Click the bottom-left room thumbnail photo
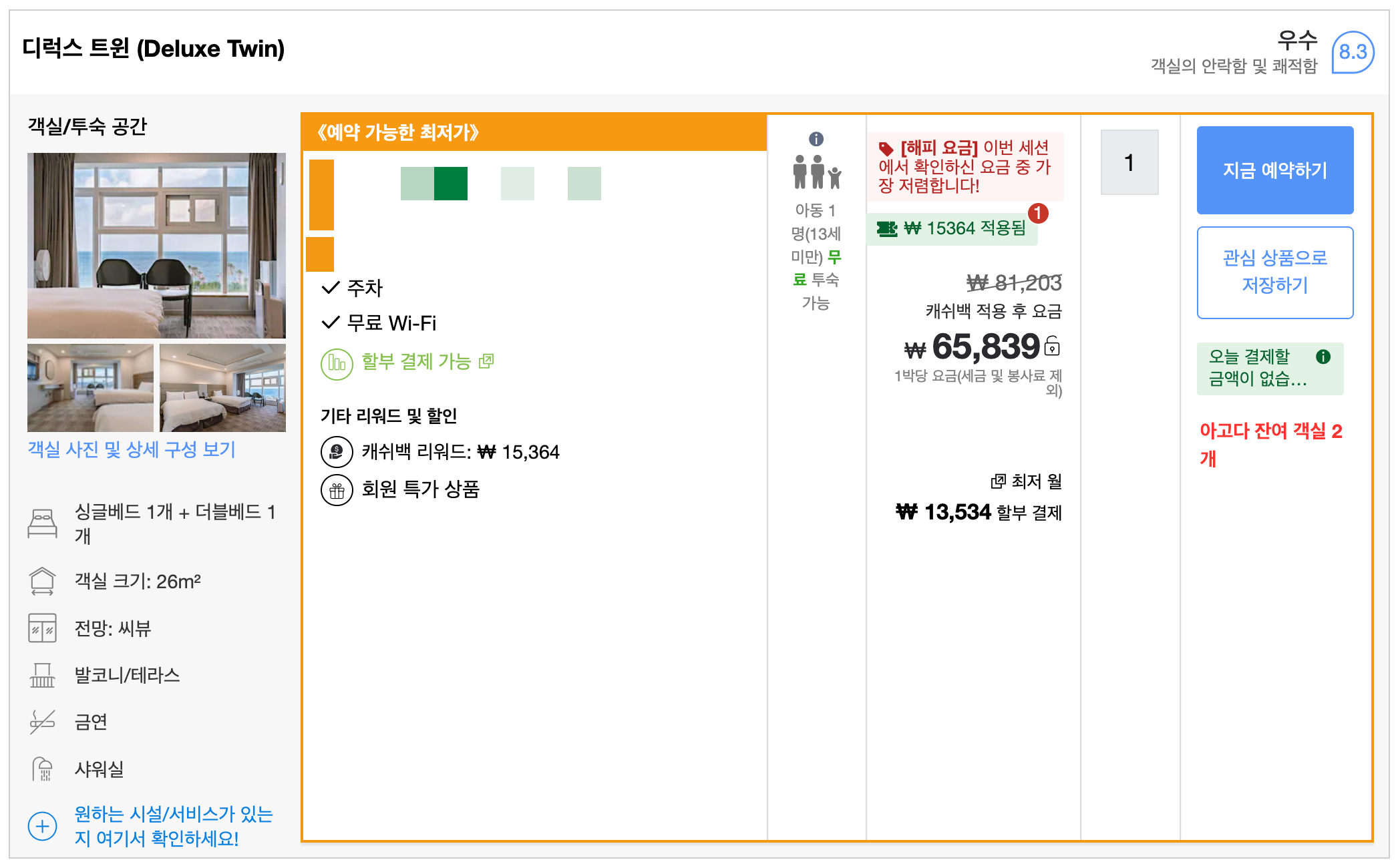 [90, 388]
